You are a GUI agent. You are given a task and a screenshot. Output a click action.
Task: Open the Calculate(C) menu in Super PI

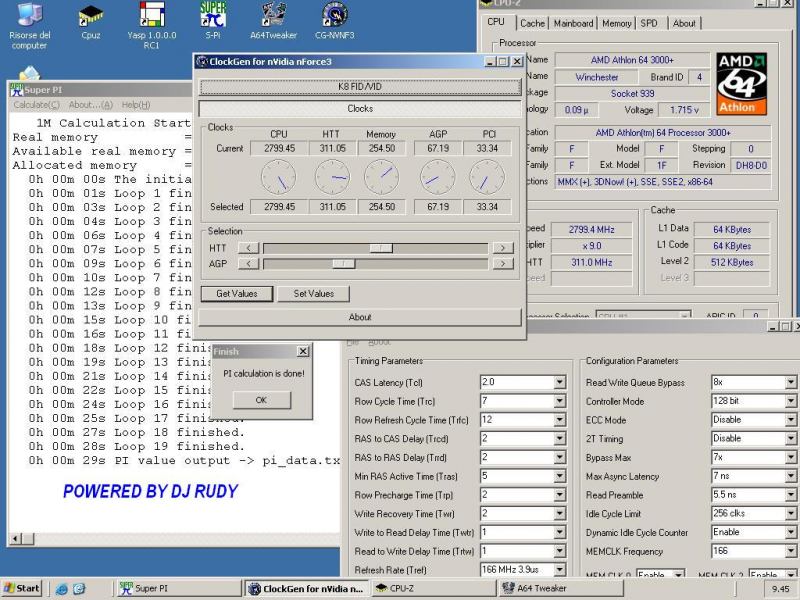(36, 105)
